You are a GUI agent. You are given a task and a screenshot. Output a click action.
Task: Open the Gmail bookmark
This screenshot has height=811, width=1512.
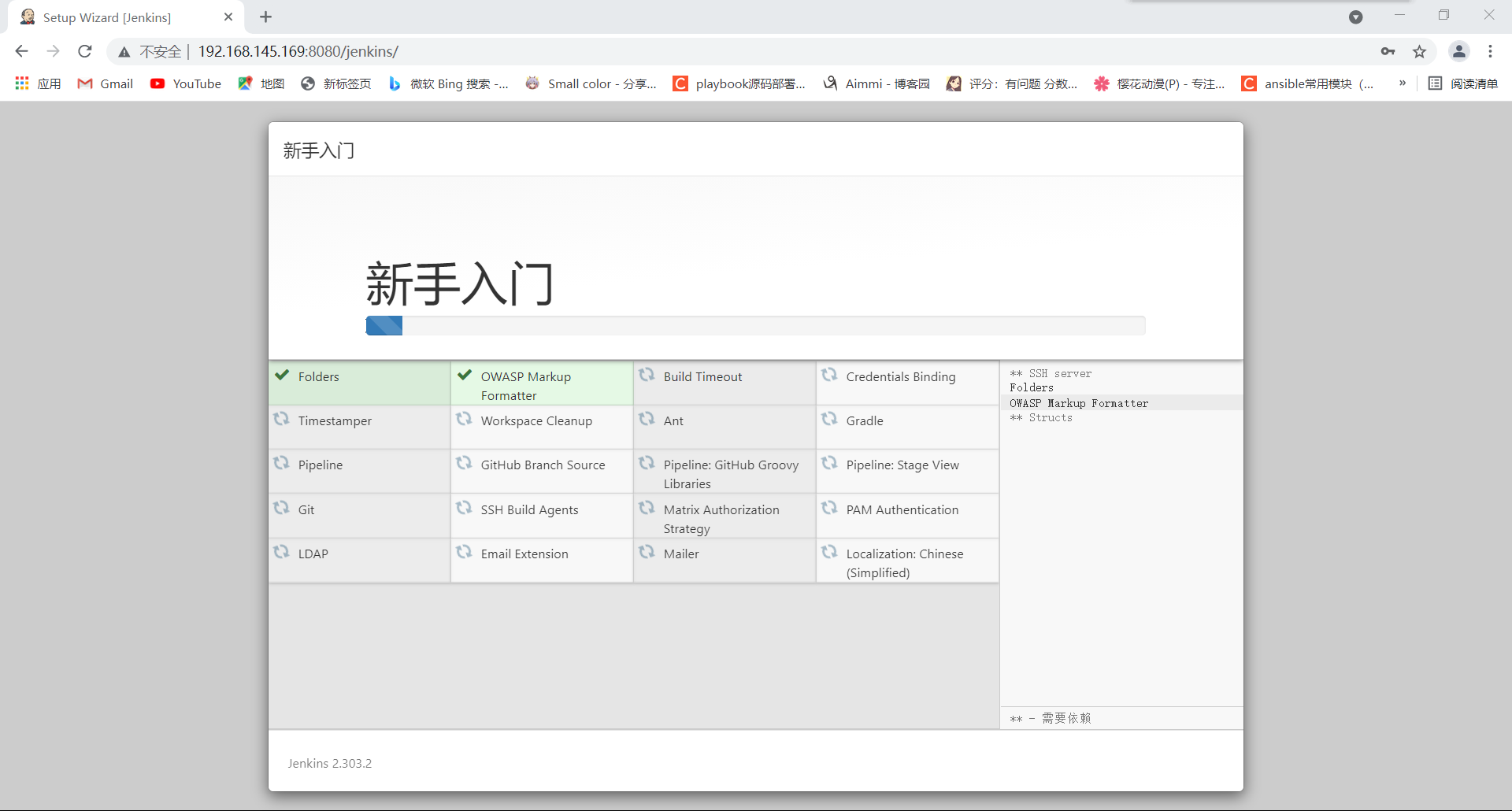coord(106,83)
